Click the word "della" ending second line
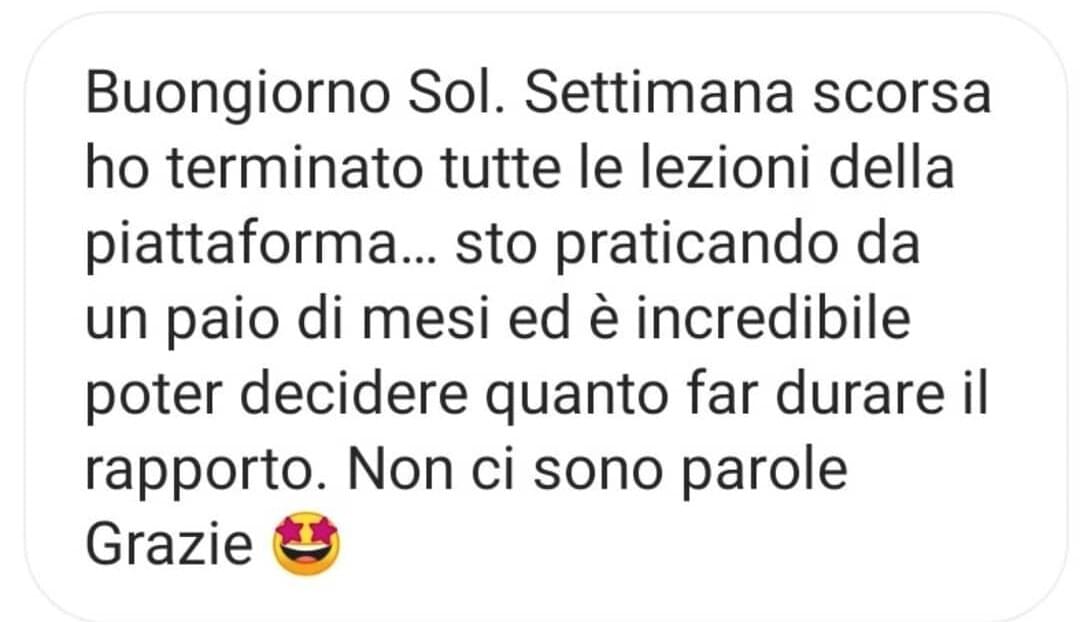 (891, 169)
